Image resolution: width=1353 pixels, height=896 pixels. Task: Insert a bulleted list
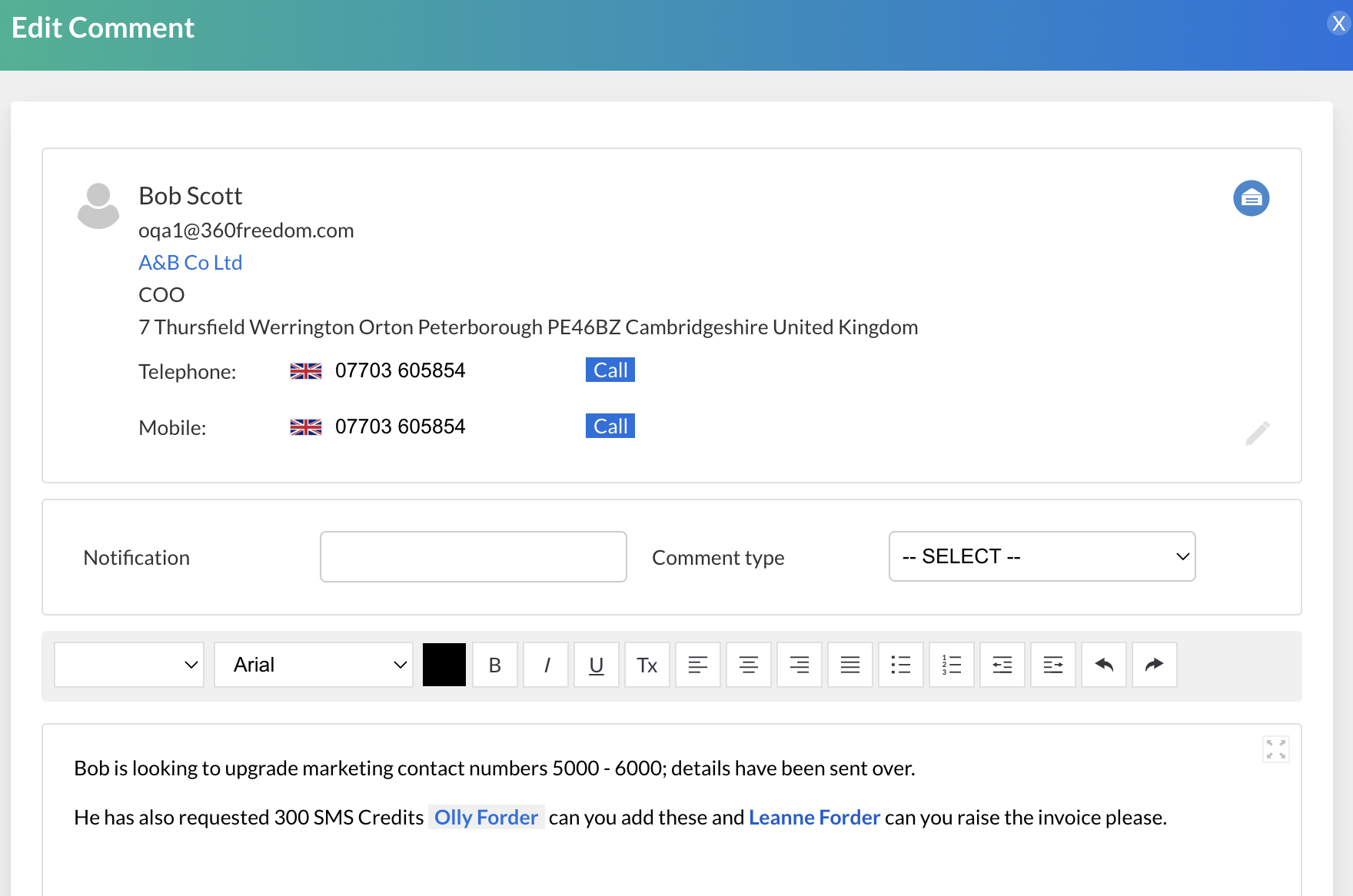point(901,665)
